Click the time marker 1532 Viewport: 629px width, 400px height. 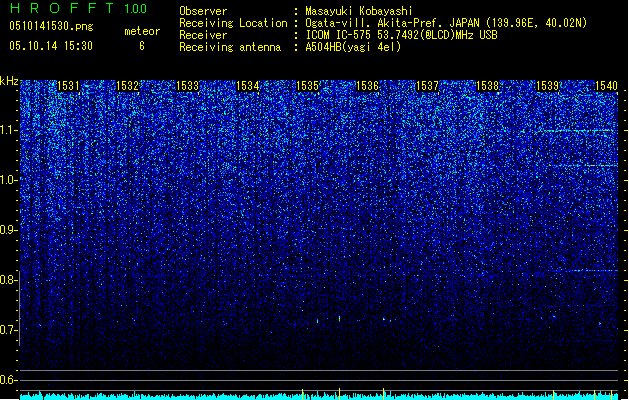point(127,86)
